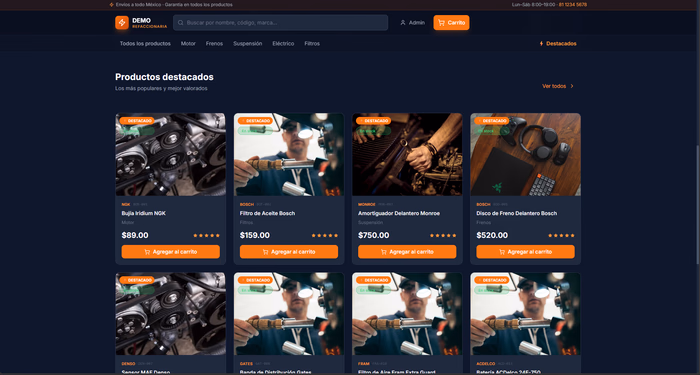
Task: Call the phone number 81 1234 5678
Action: coord(573,5)
